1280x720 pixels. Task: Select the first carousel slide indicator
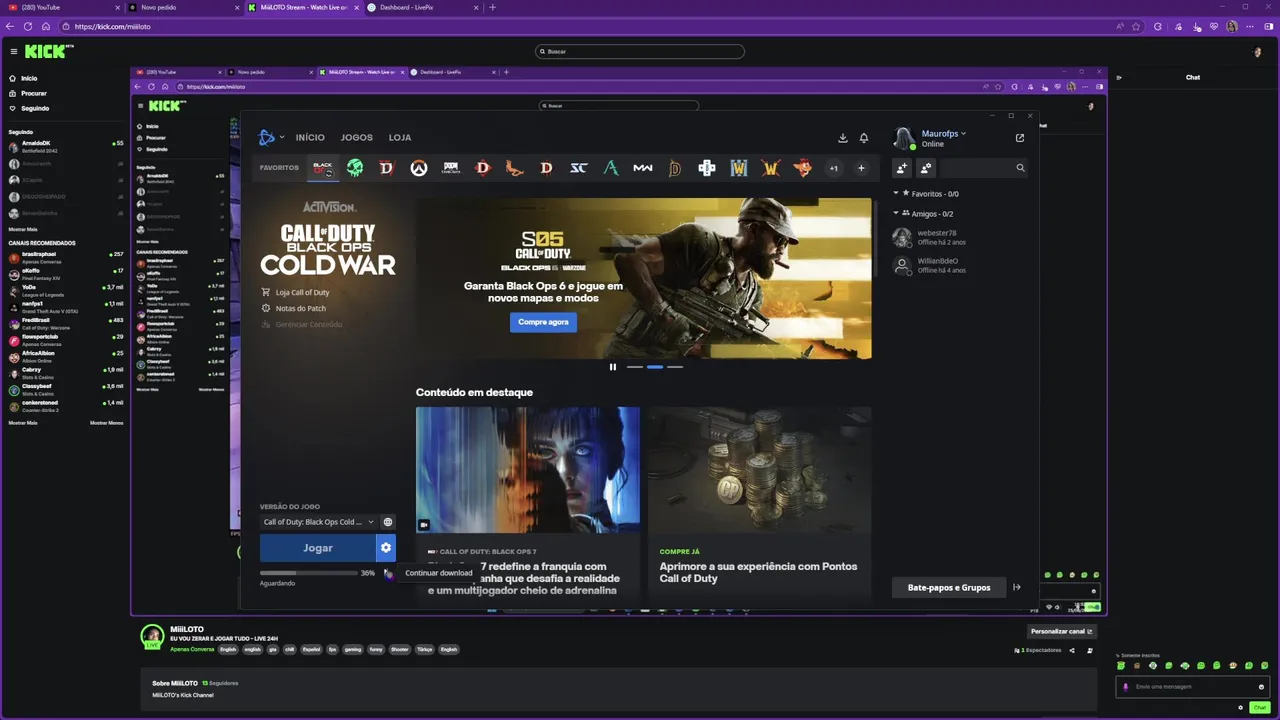pyautogui.click(x=634, y=367)
